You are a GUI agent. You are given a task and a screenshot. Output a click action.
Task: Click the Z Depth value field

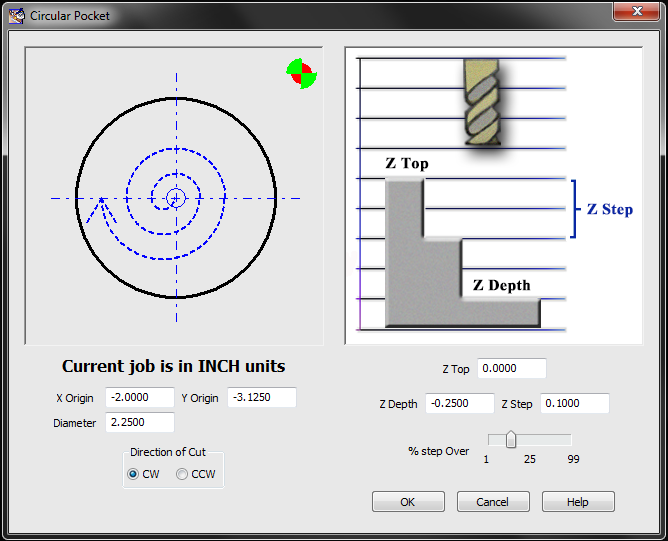tap(460, 403)
